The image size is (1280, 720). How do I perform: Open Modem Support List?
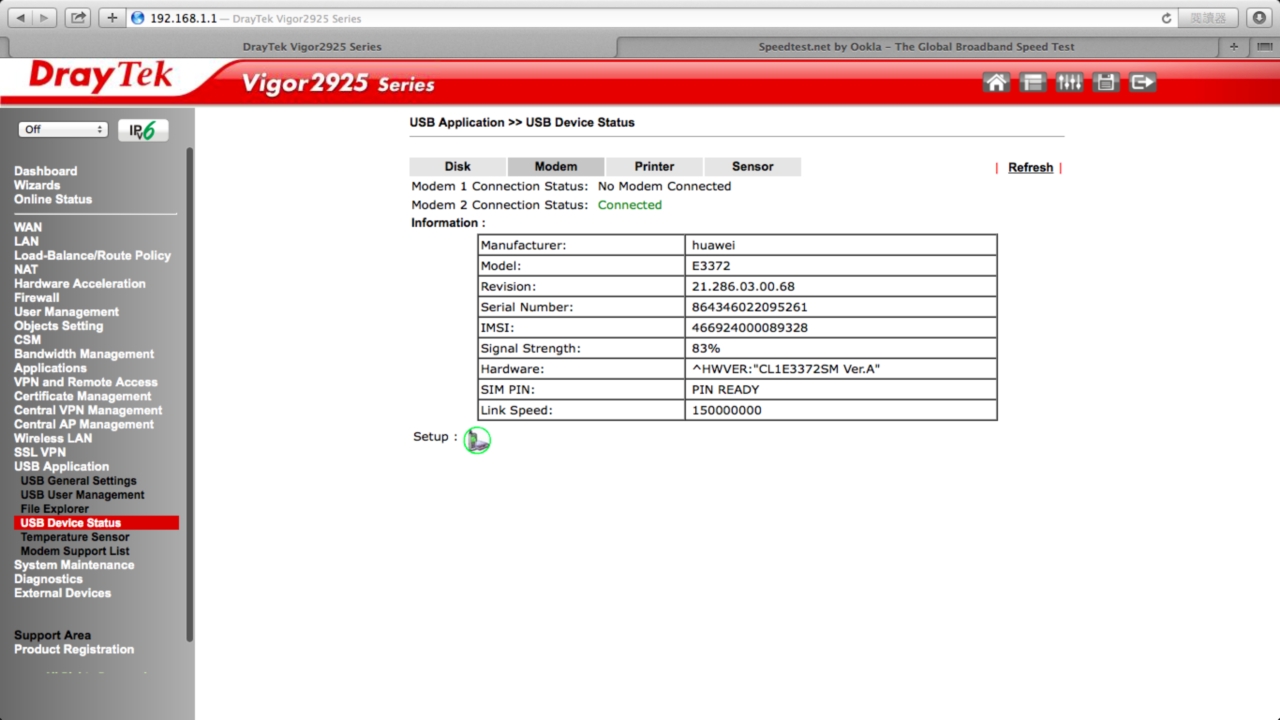click(x=75, y=550)
